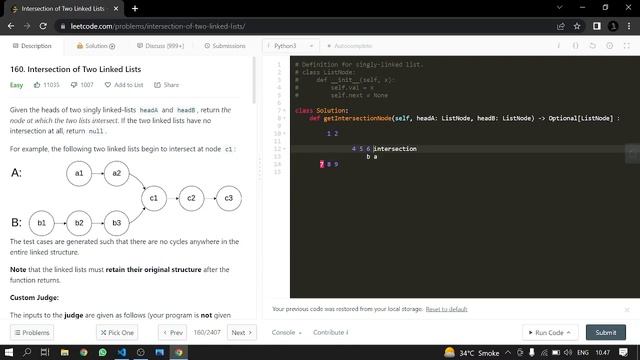
Task: Open WhatsApp from the taskbar
Action: click(x=102, y=352)
